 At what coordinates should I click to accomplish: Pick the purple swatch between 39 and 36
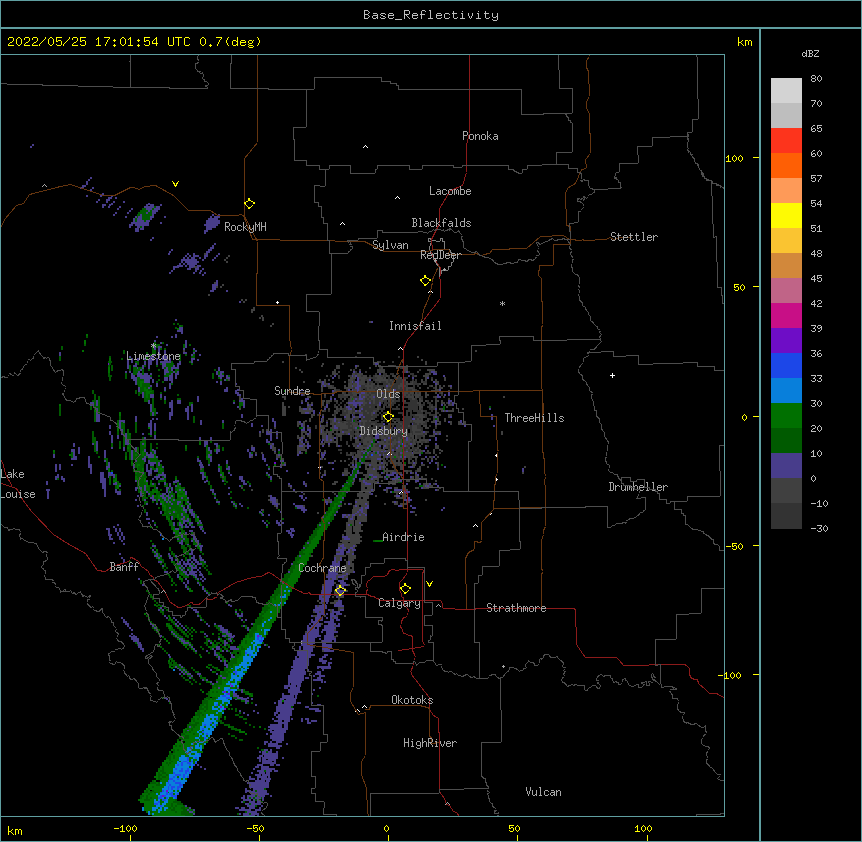(x=786, y=341)
